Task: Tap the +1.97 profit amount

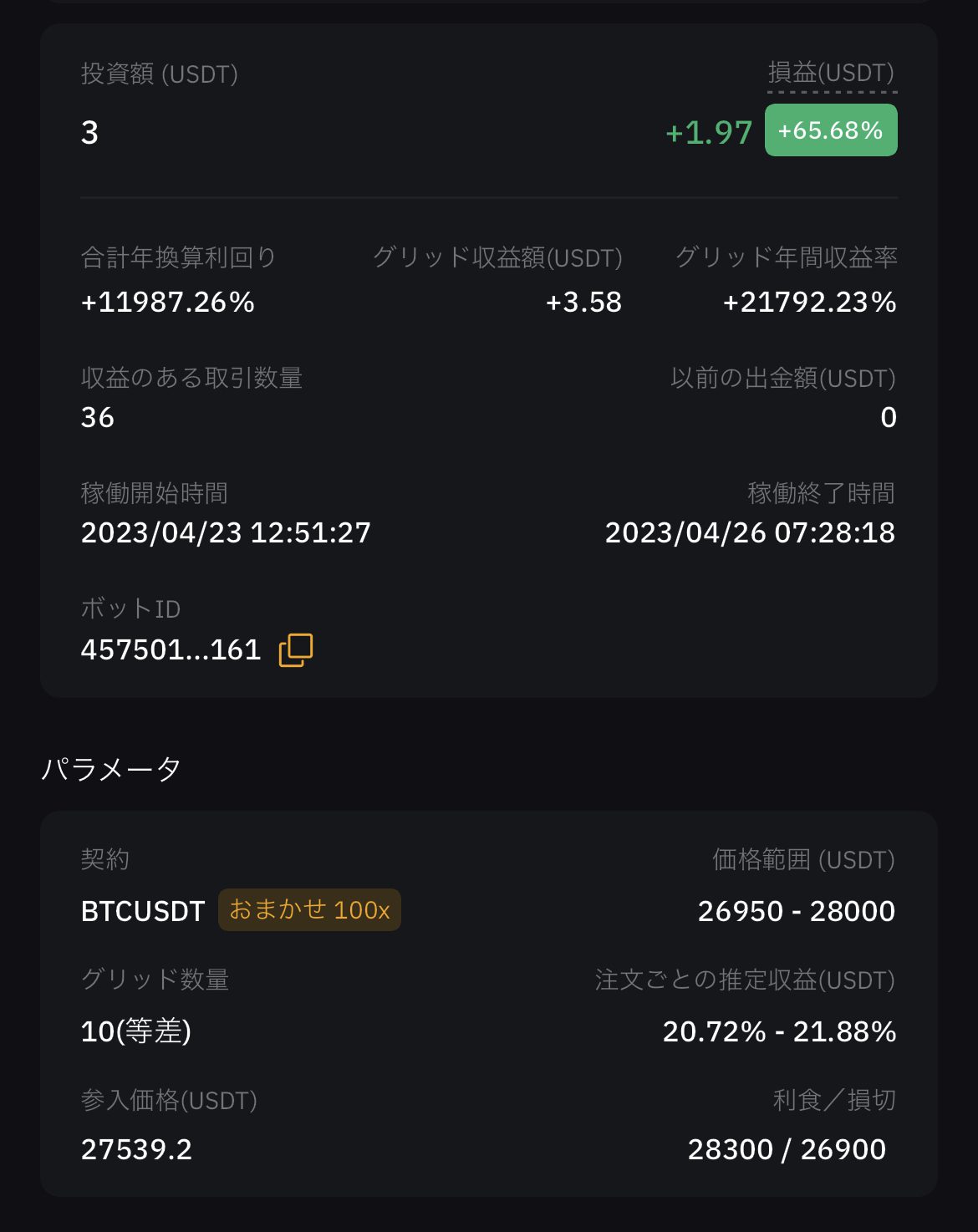Action: [709, 132]
